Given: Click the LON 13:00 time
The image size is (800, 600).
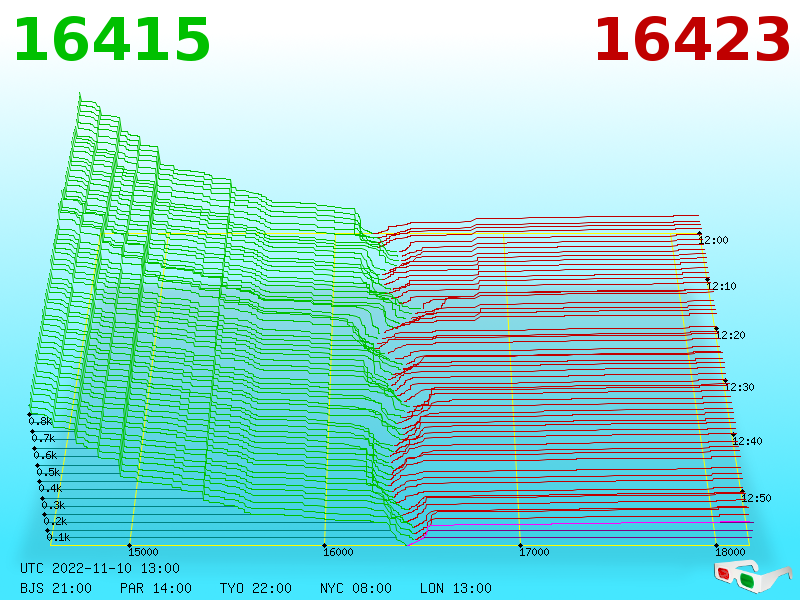Looking at the screenshot, I should pyautogui.click(x=456, y=588).
